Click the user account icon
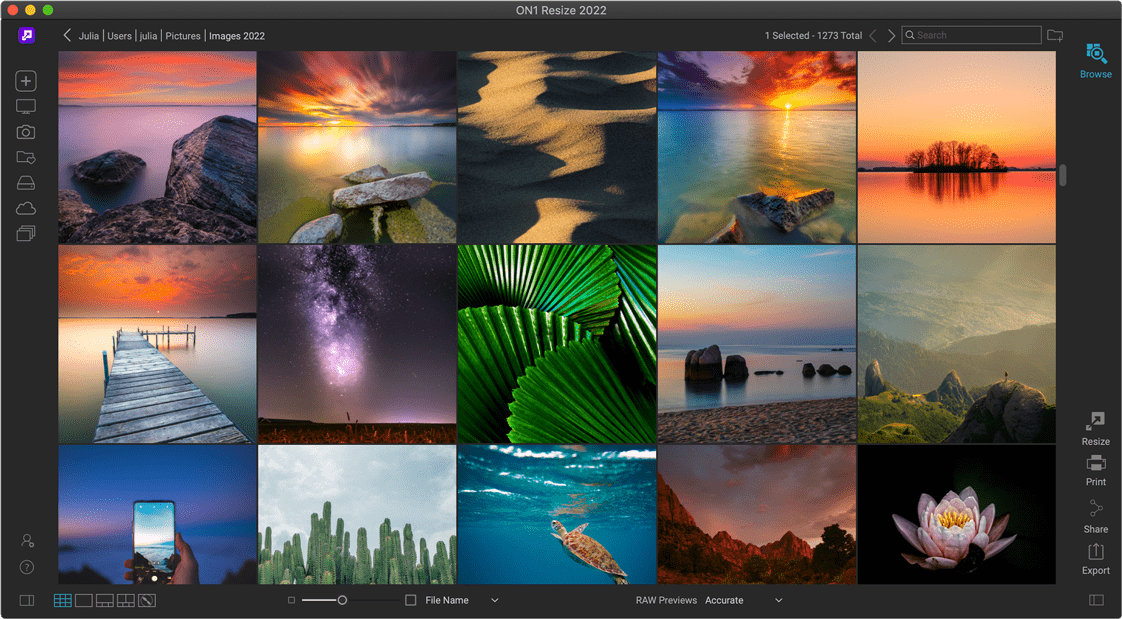 (27, 540)
